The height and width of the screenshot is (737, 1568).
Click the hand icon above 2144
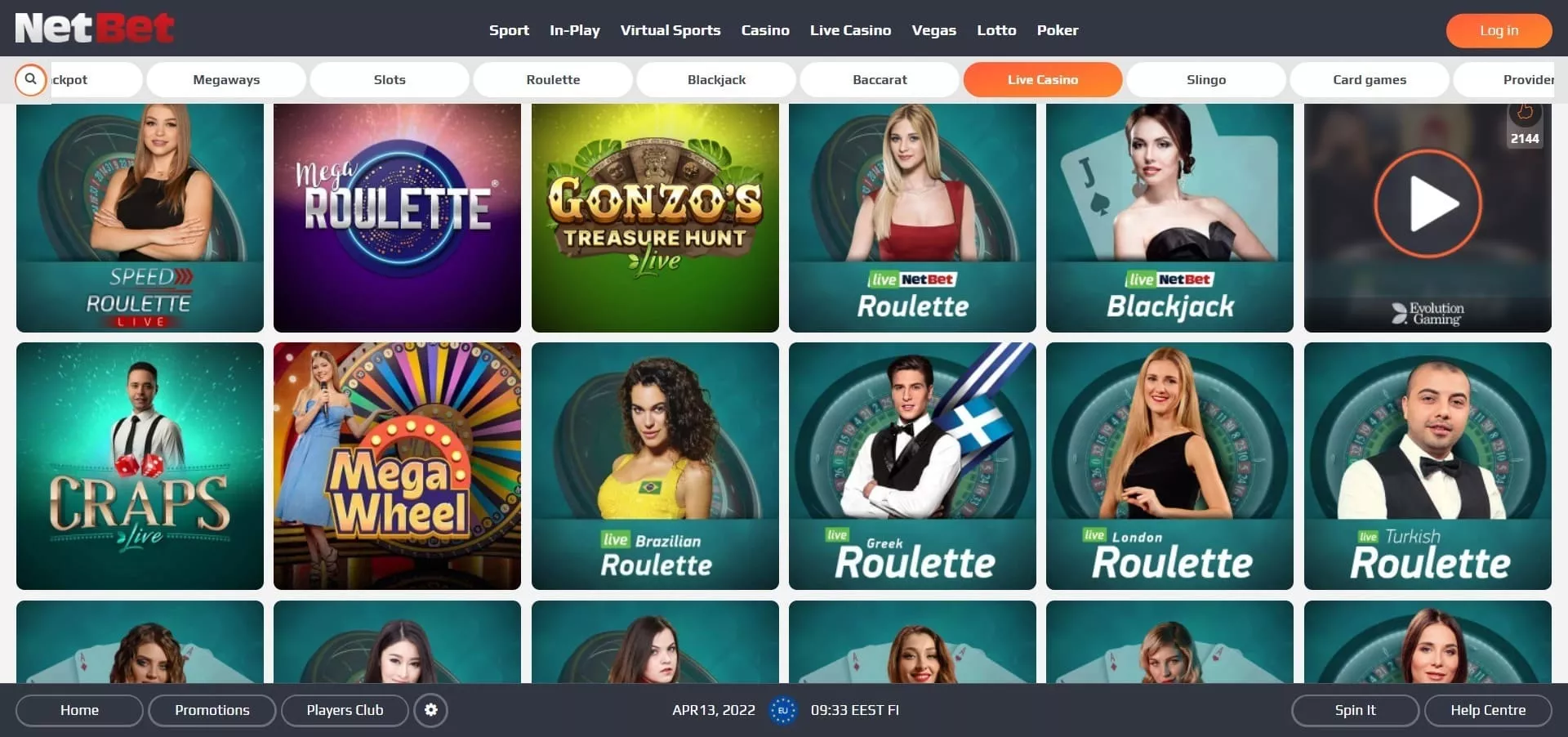[1524, 112]
